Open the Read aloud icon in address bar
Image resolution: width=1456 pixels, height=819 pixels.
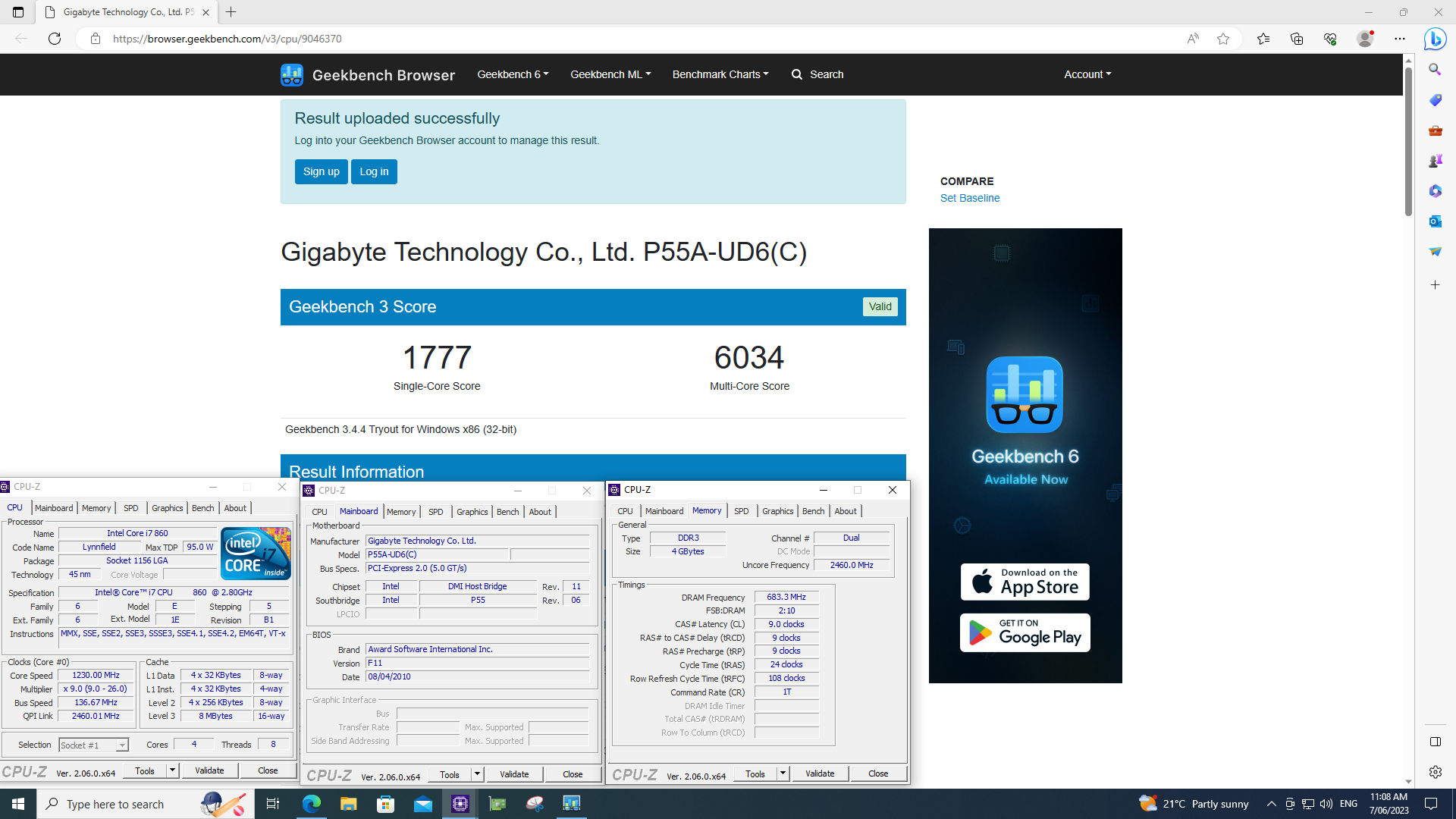click(x=1193, y=39)
